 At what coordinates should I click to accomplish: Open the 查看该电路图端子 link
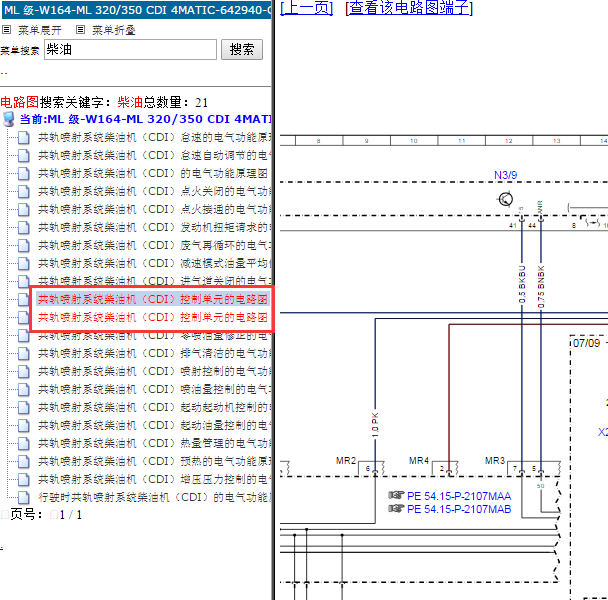pyautogui.click(x=409, y=8)
